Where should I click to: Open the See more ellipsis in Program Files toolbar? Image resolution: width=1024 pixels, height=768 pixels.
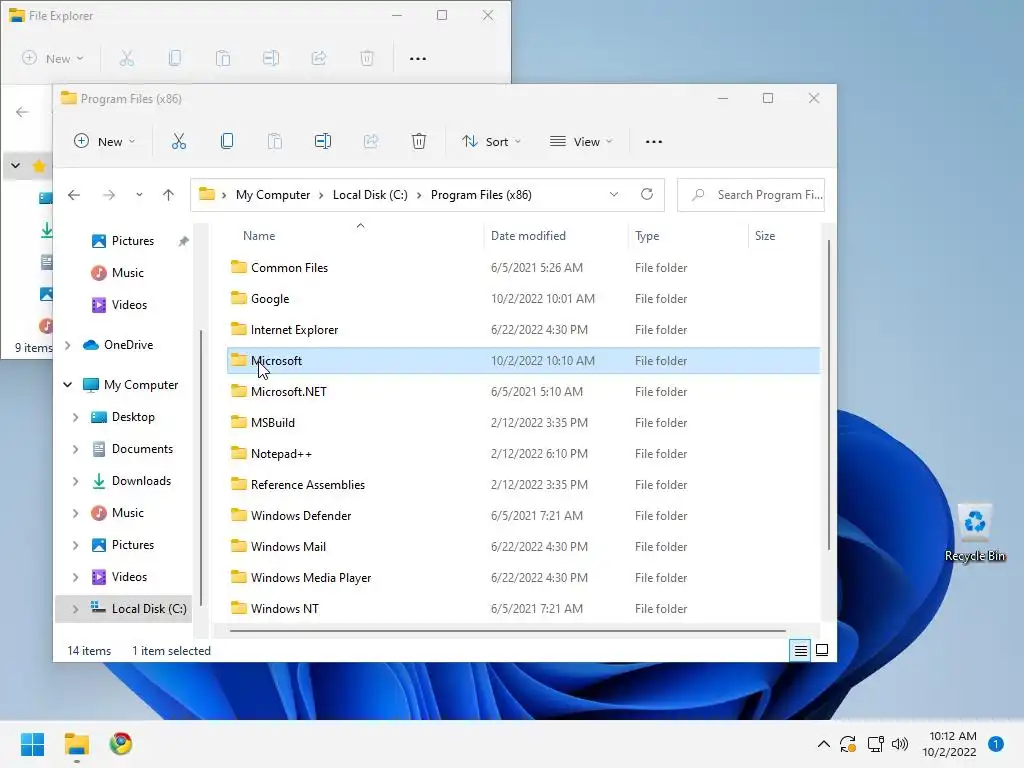click(654, 142)
